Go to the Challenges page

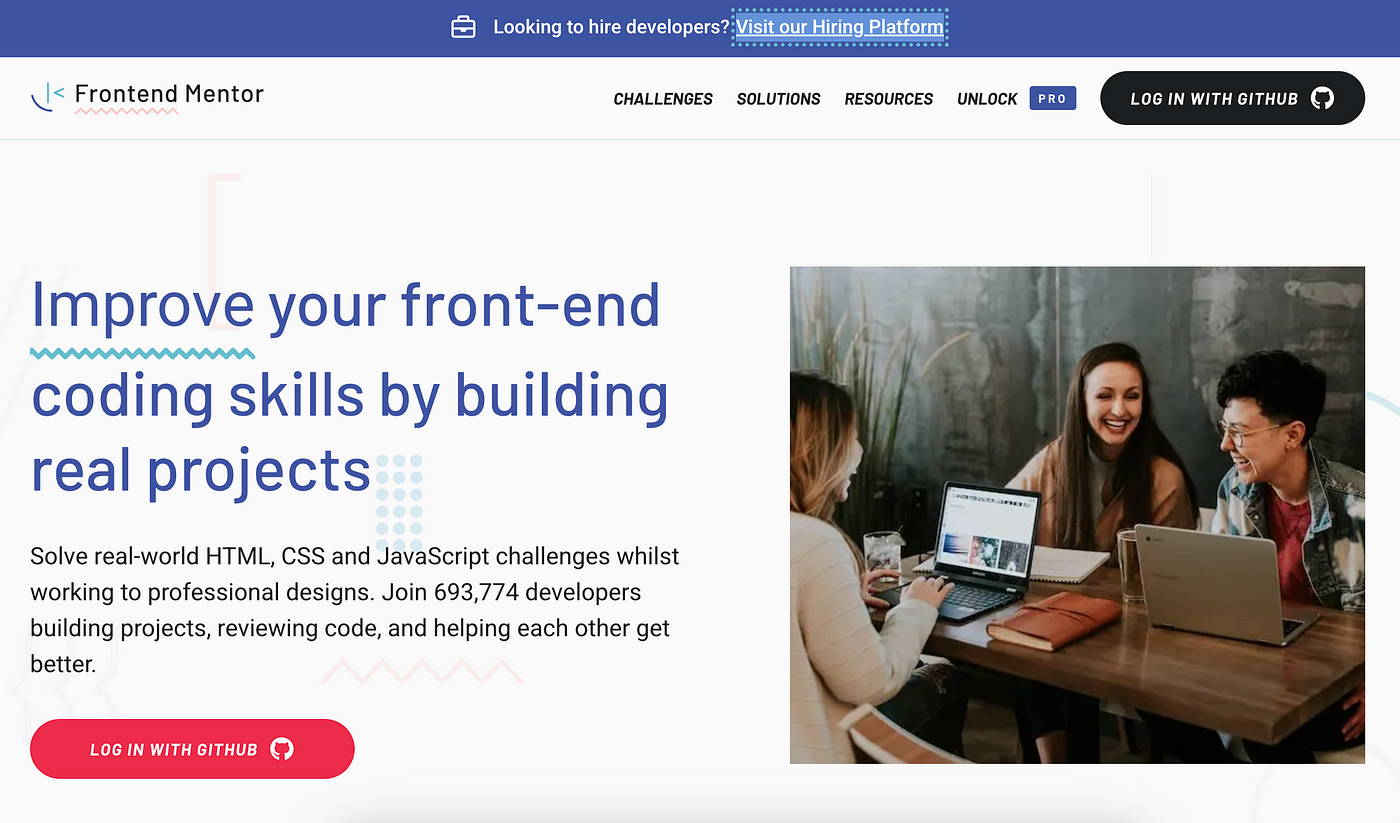[663, 99]
